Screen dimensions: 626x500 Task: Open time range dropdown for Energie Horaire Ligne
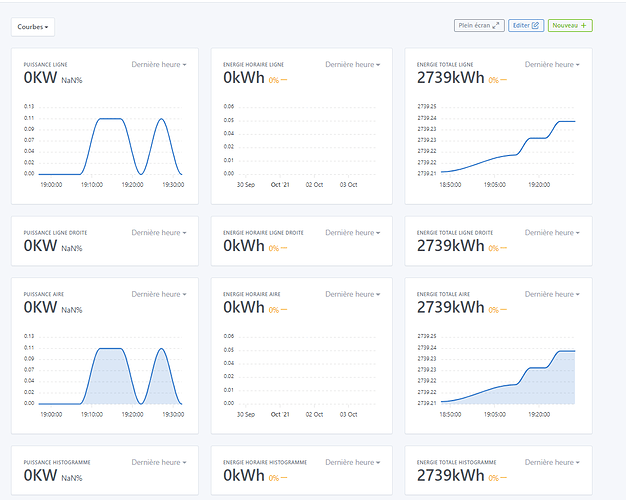tap(353, 64)
